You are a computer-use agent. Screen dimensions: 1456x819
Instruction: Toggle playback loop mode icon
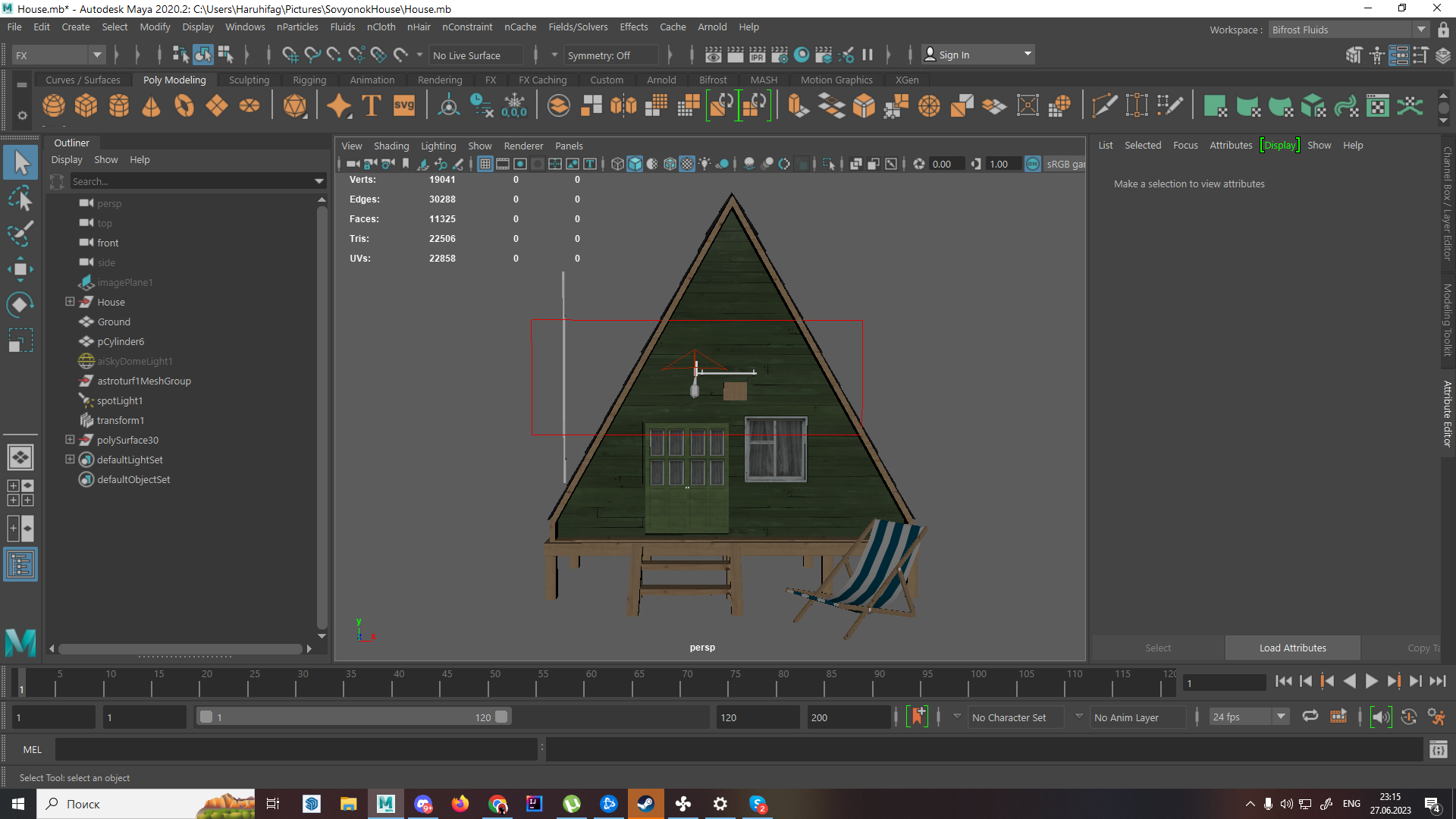click(x=1310, y=717)
